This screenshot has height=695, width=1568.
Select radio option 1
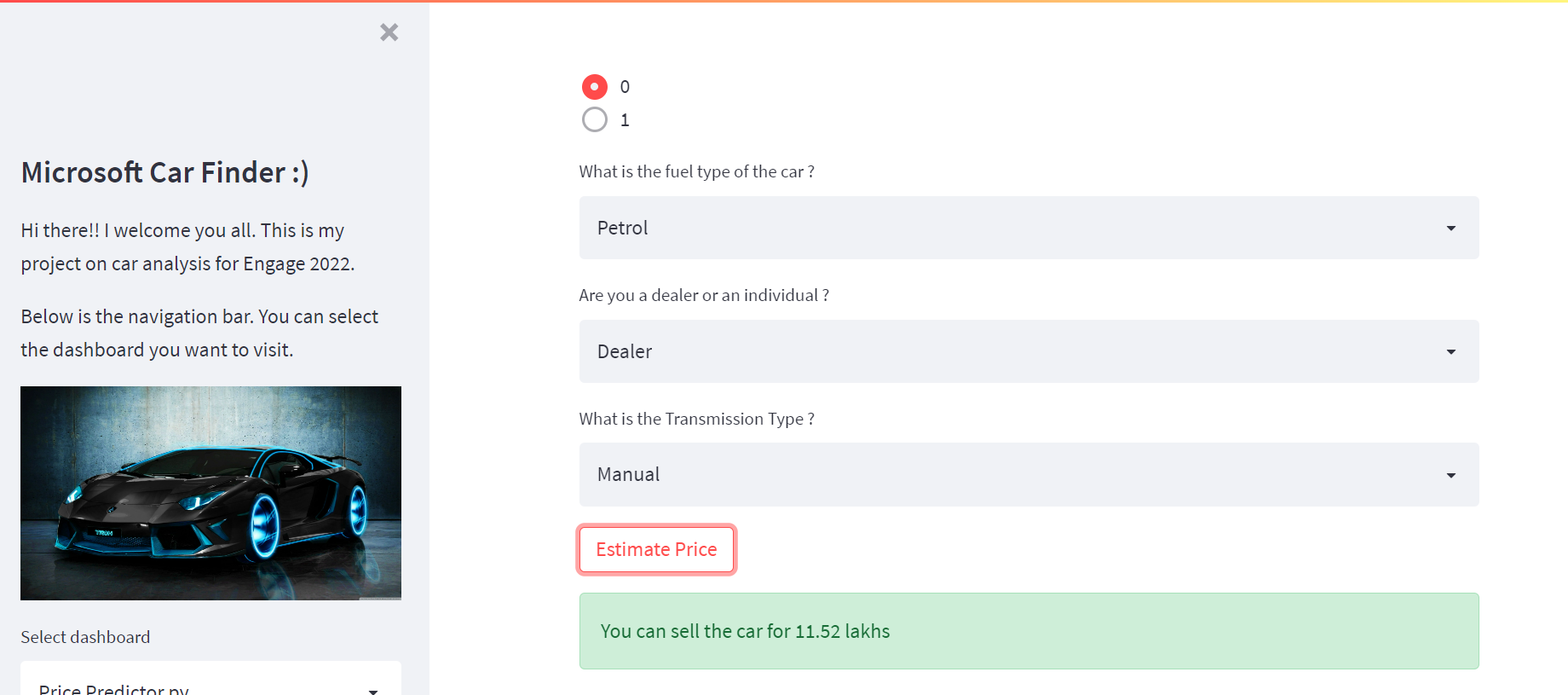coord(595,119)
